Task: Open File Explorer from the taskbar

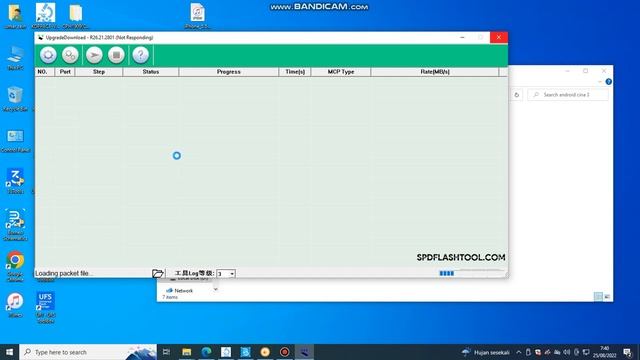Action: pyautogui.click(x=187, y=352)
